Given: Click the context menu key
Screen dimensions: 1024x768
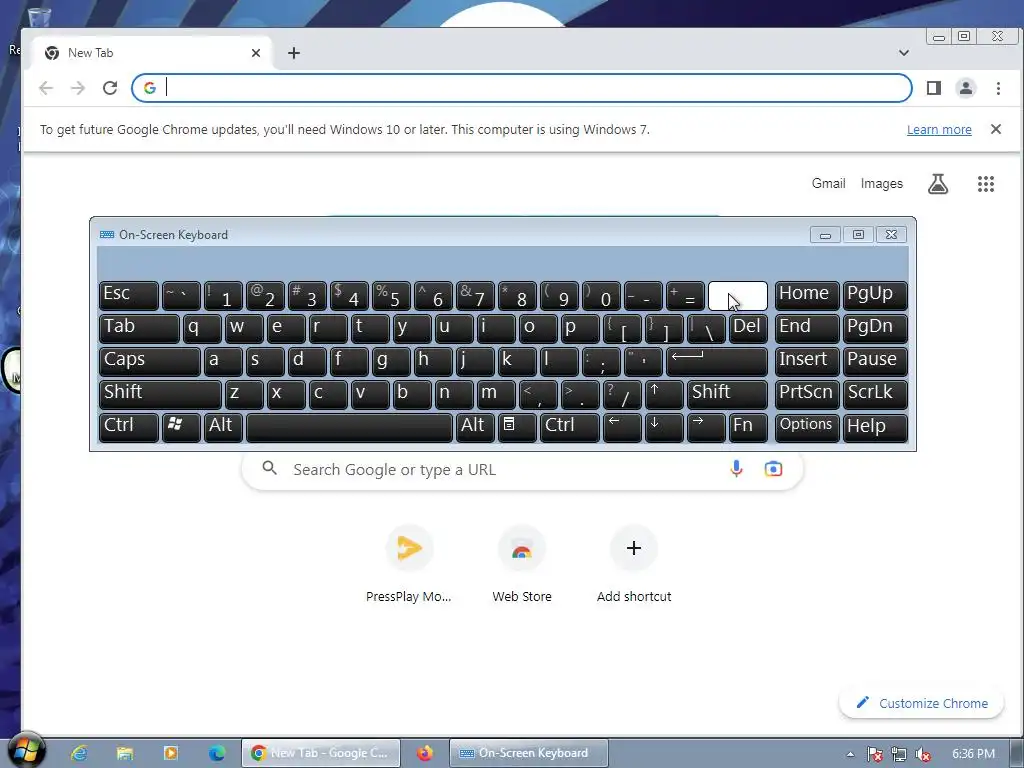Looking at the screenshot, I should [x=517, y=426].
